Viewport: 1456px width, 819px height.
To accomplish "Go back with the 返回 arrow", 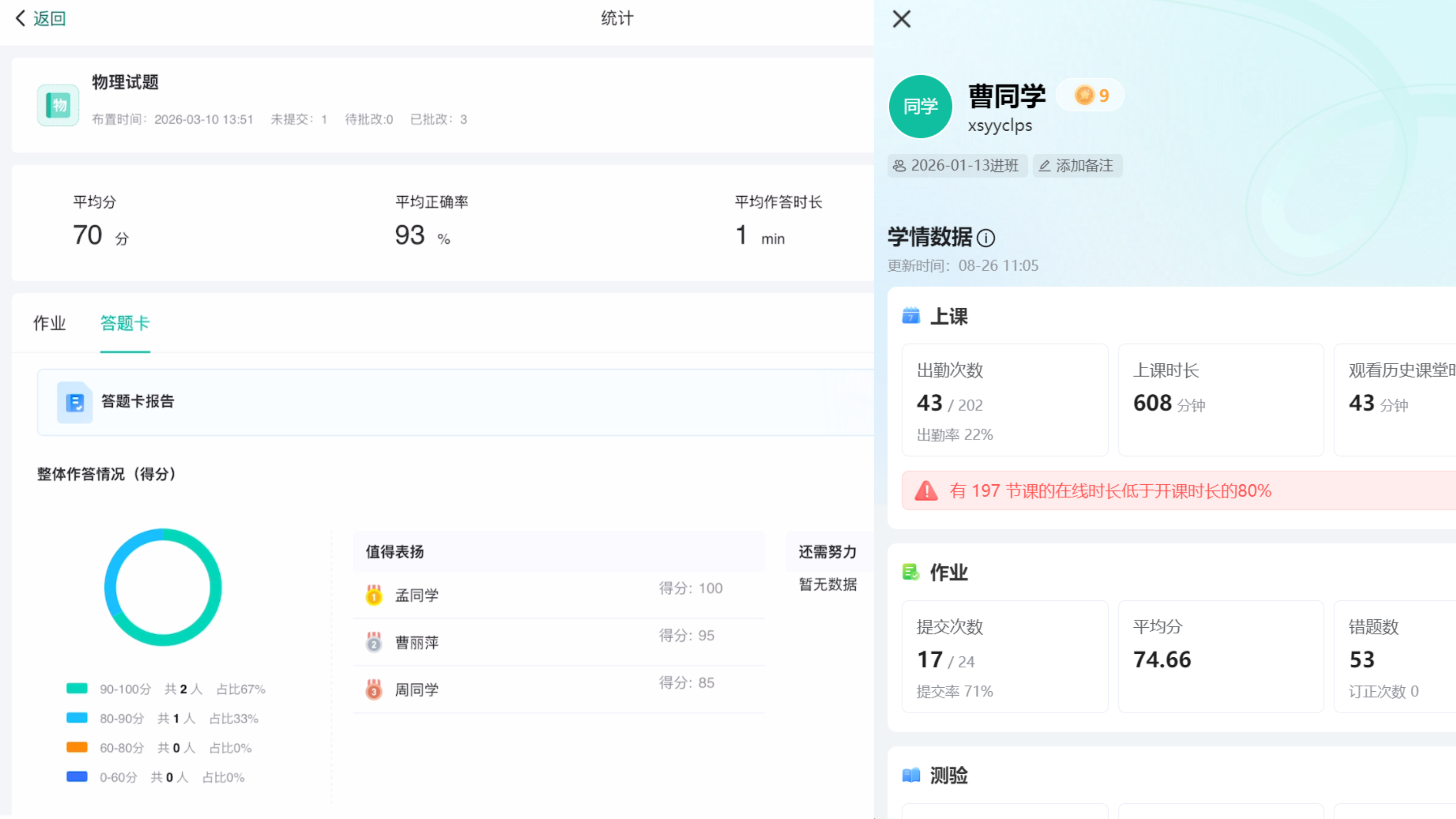I will tap(21, 18).
